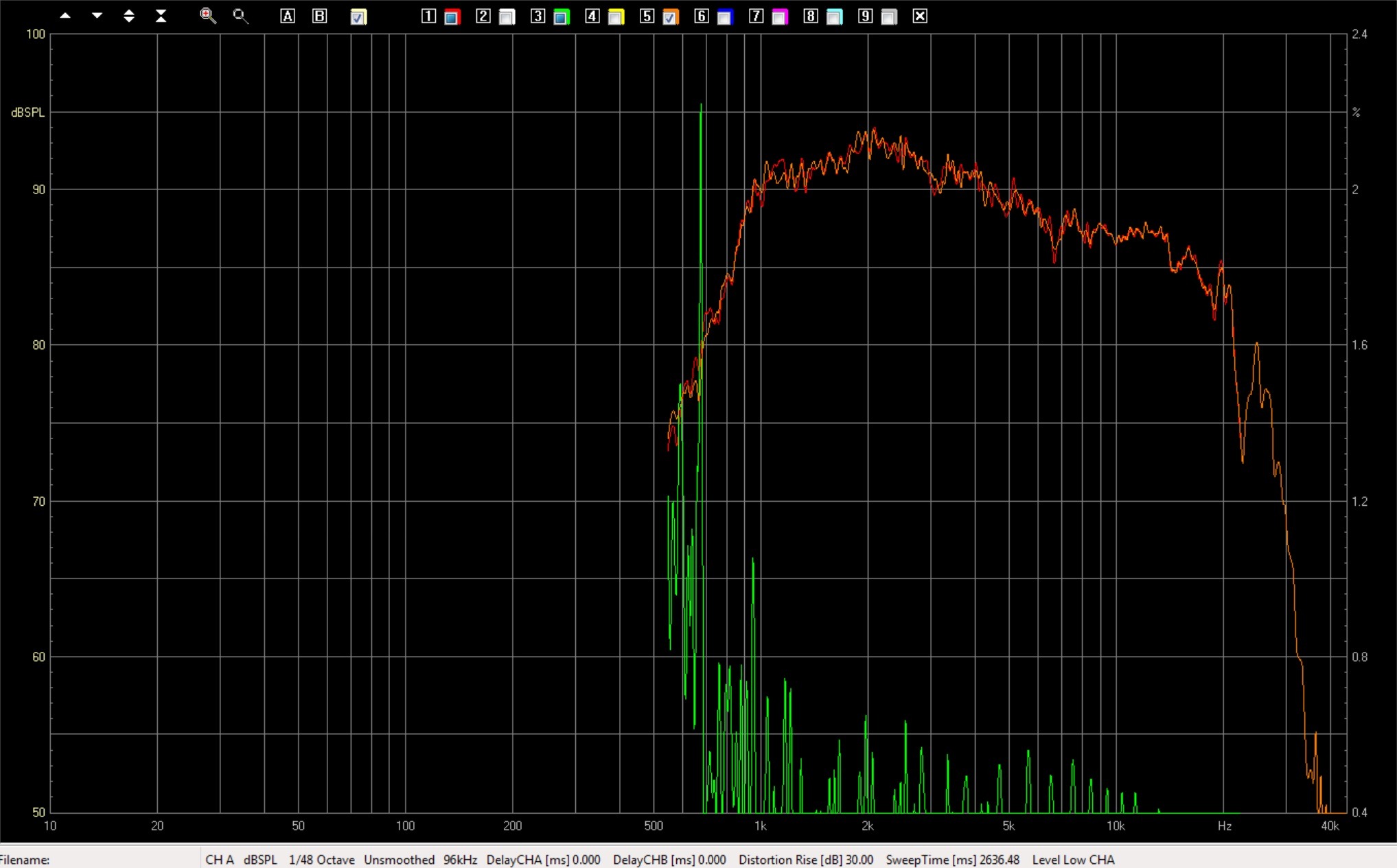Select overlay slot 7
The width and height of the screenshot is (1397, 868).
pos(756,16)
